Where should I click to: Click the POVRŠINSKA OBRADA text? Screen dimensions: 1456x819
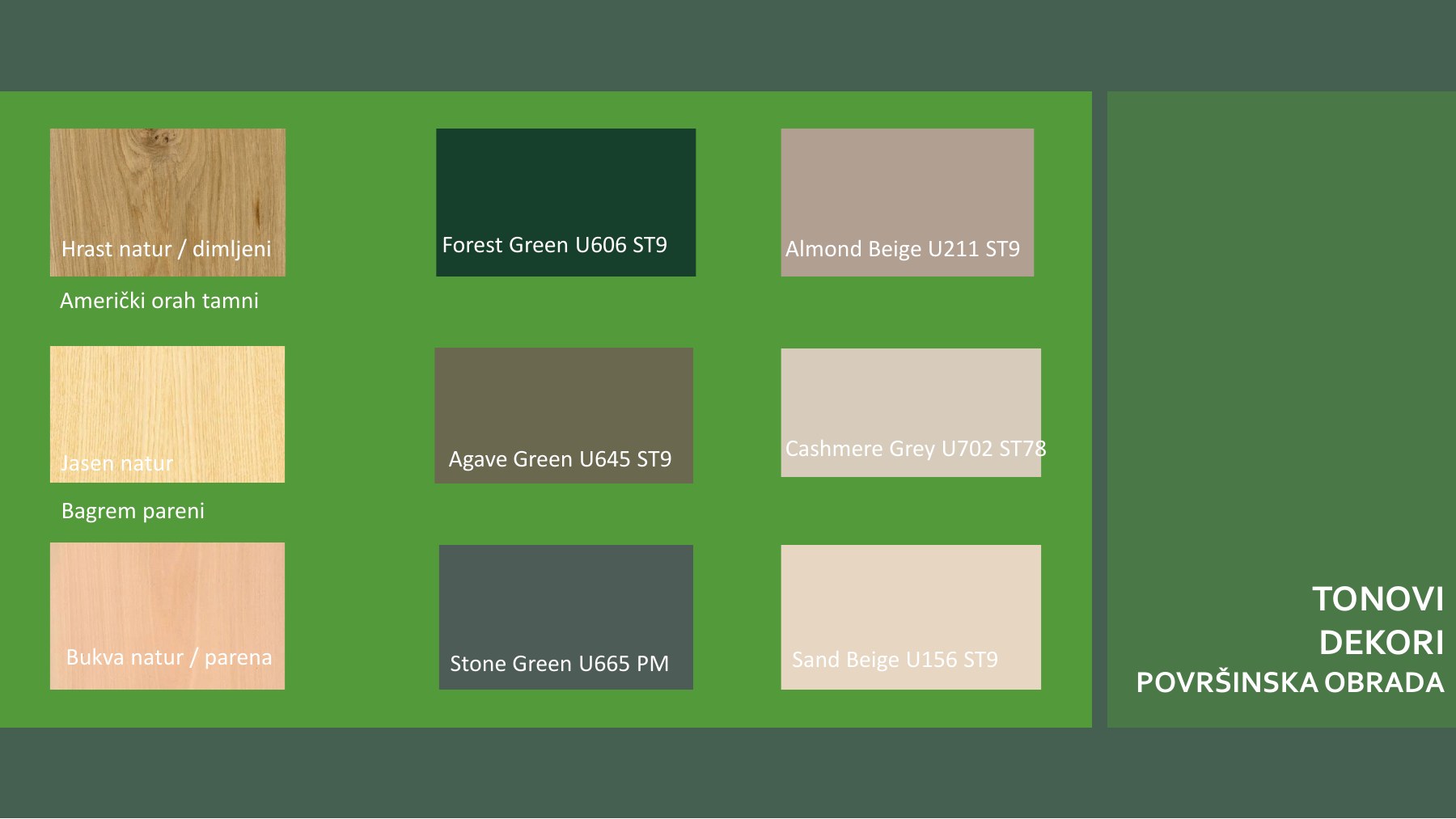click(1290, 682)
